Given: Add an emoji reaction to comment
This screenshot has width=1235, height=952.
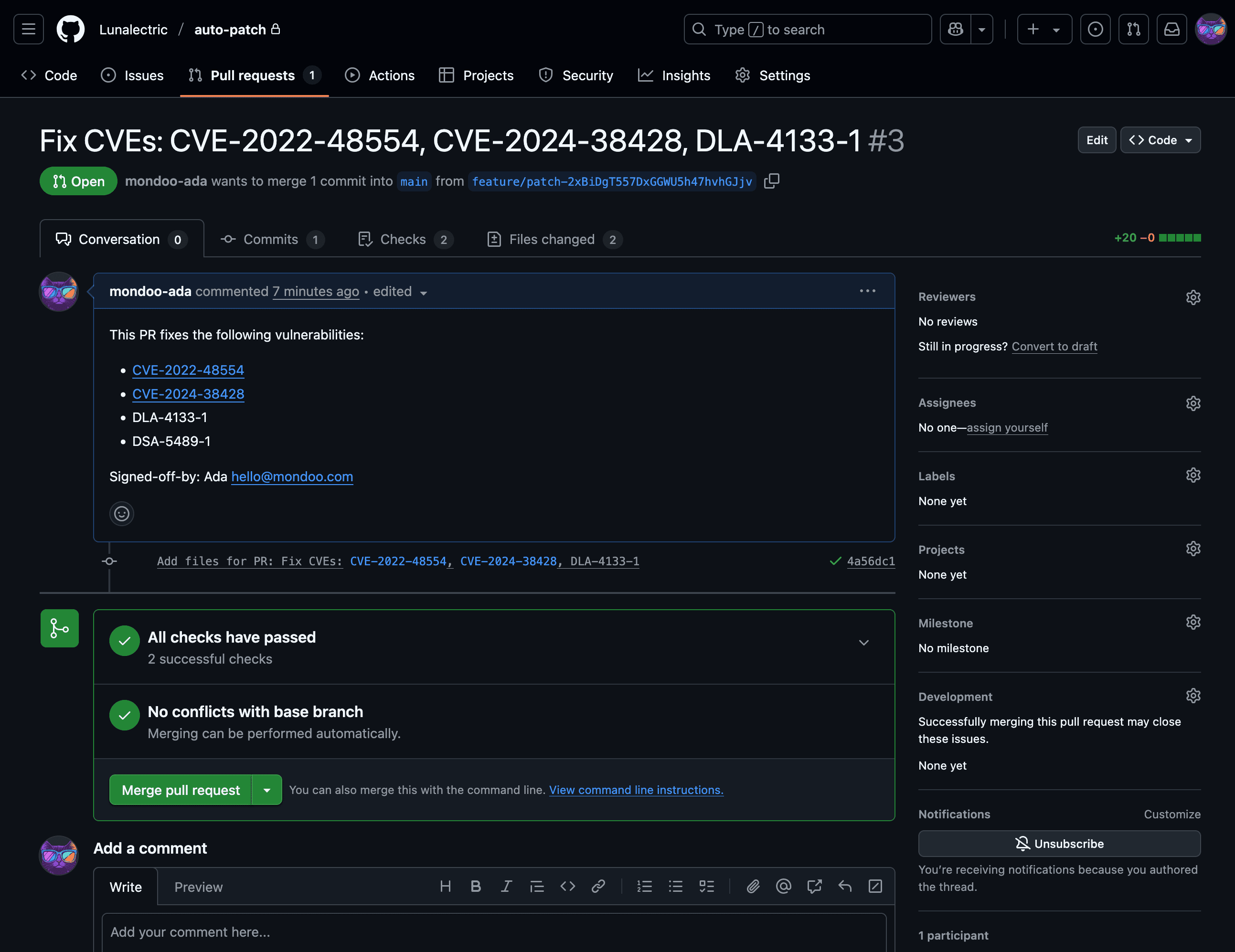Looking at the screenshot, I should [122, 513].
